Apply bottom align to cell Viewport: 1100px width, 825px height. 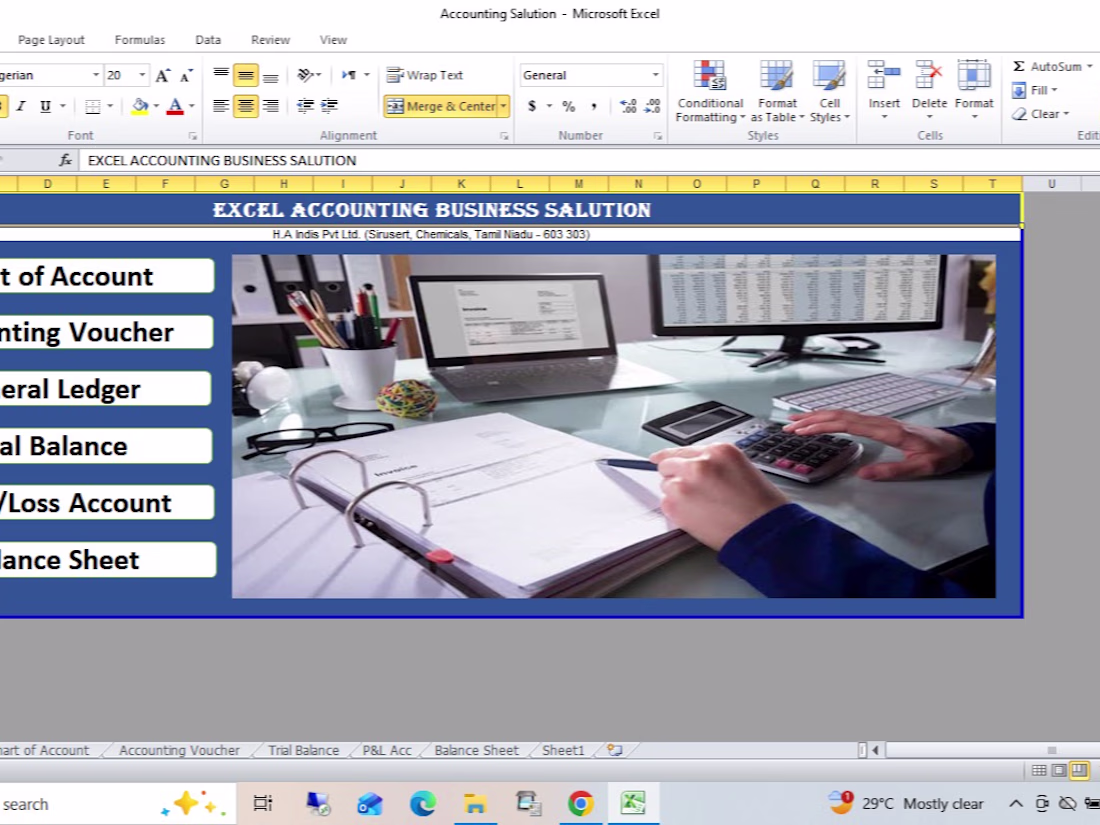pyautogui.click(x=270, y=74)
